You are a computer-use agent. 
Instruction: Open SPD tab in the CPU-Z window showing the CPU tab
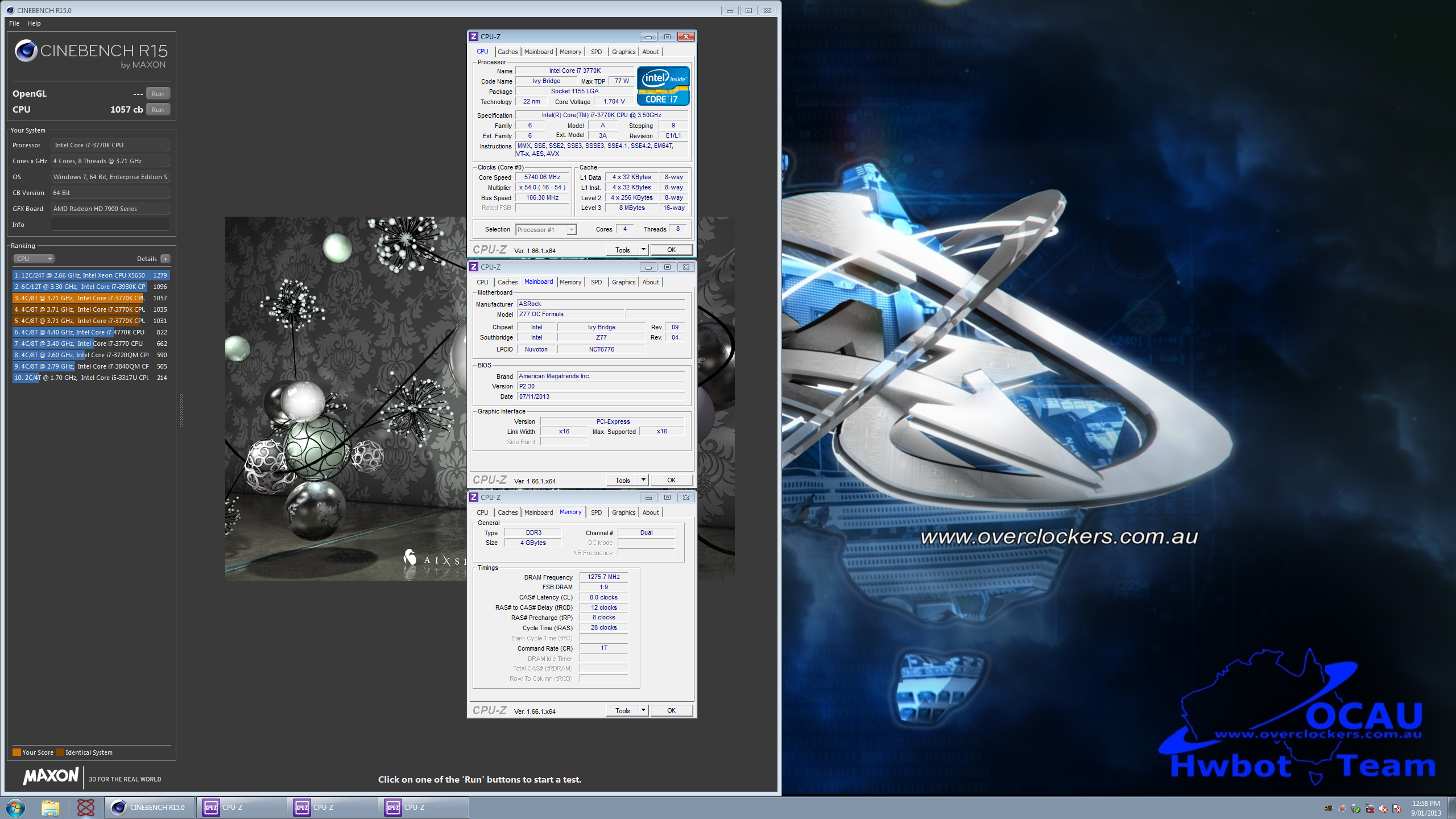click(596, 52)
